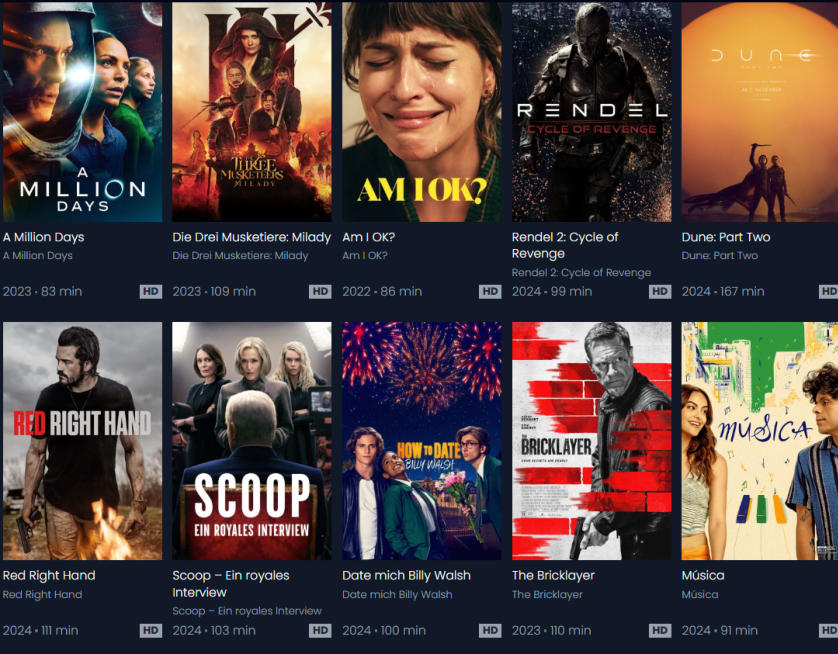This screenshot has height=654, width=838.
Task: Open the Red Right Hand poster
Action: (82, 441)
